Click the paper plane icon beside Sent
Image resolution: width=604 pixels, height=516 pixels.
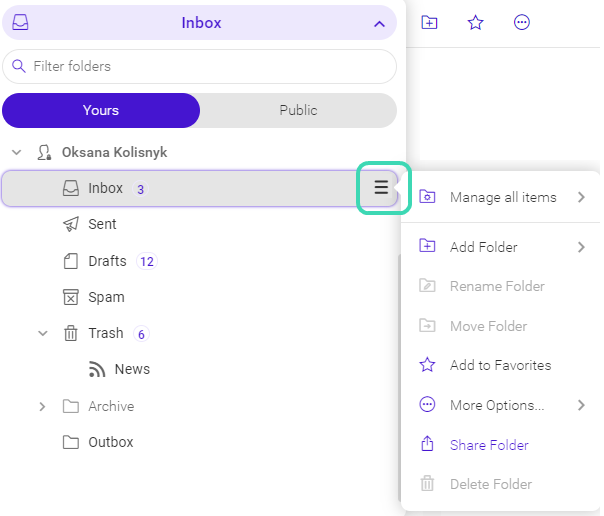click(x=71, y=224)
